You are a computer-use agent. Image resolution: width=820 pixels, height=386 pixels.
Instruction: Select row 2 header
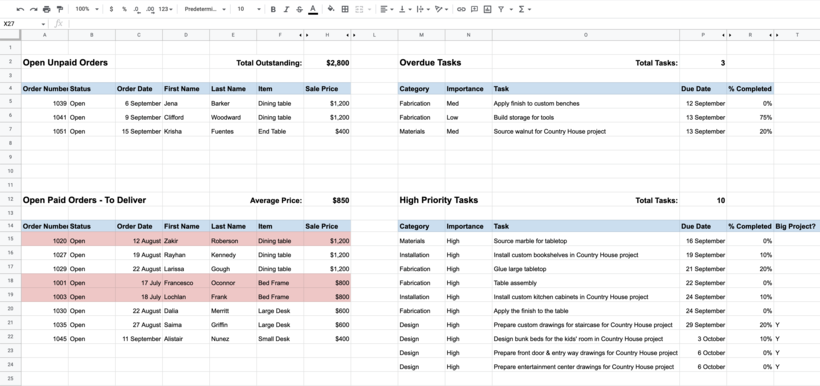tap(10, 62)
